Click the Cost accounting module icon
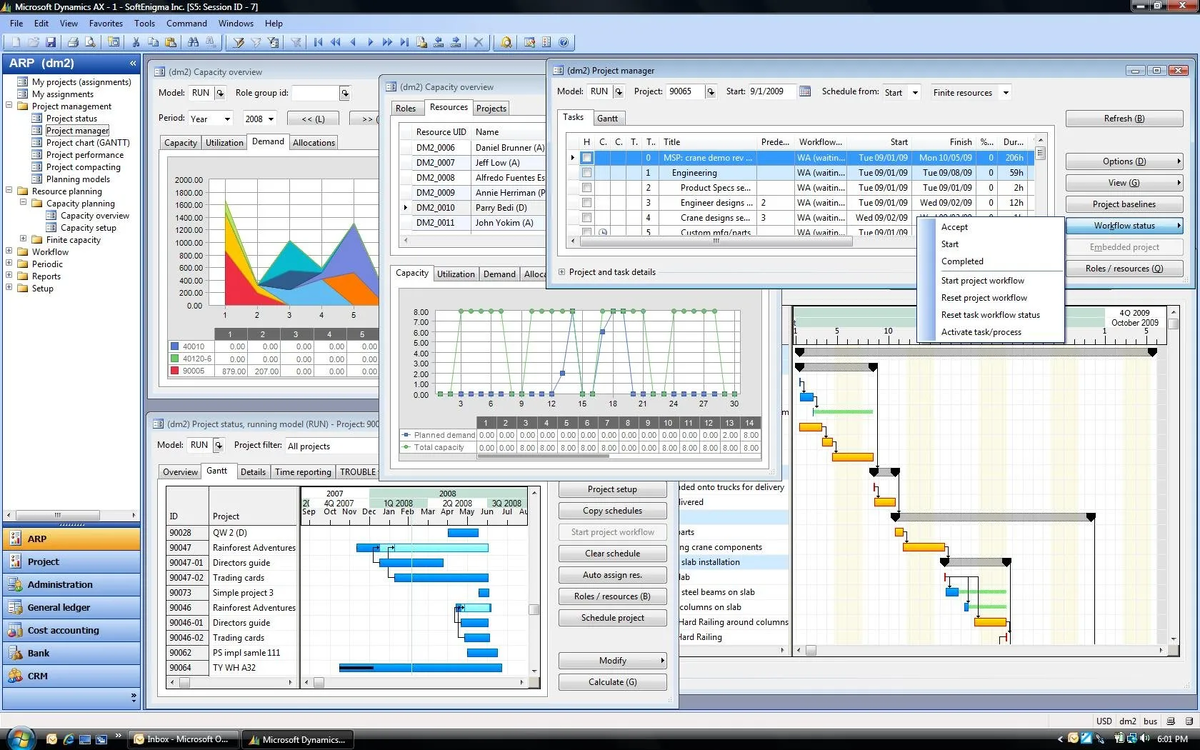 pyautogui.click(x=15, y=630)
